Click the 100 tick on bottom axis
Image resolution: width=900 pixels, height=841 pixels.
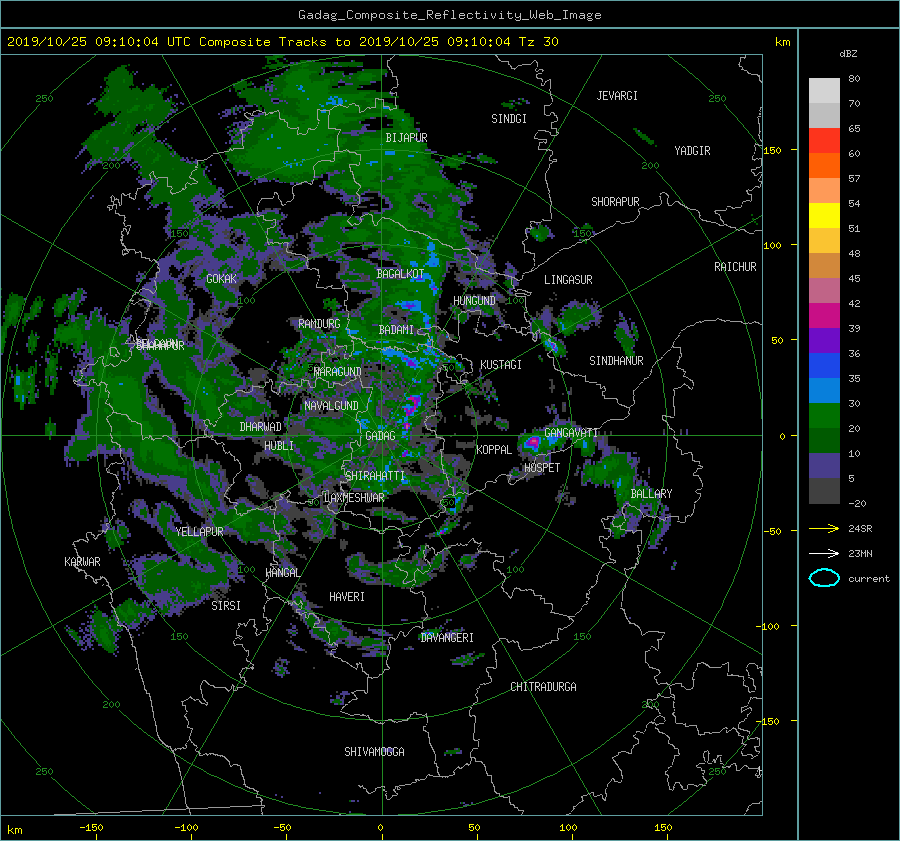(x=568, y=828)
